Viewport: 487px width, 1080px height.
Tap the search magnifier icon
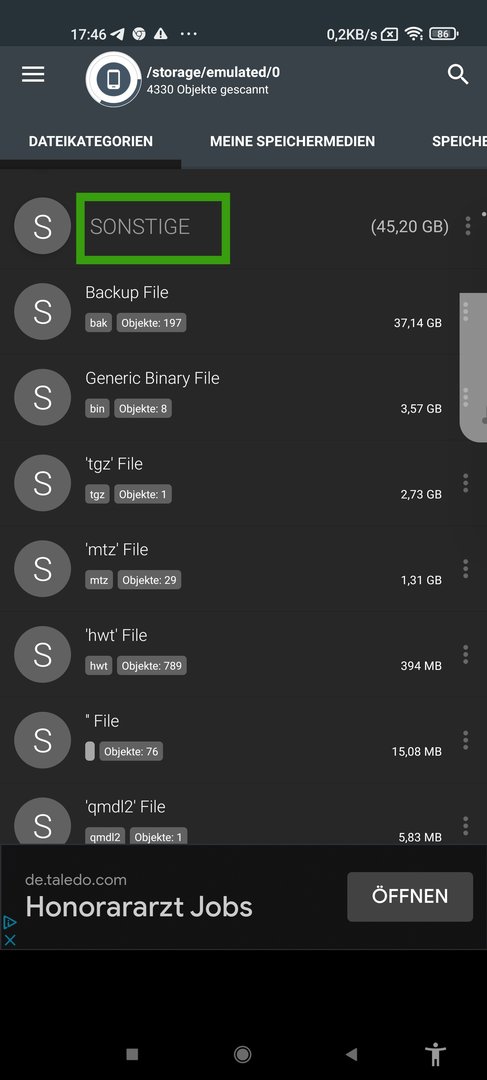pyautogui.click(x=458, y=74)
